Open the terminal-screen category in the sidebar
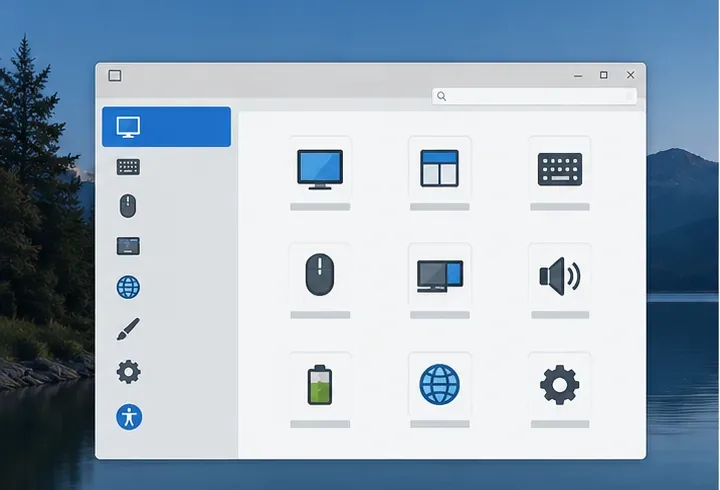720x490 pixels. (128, 246)
